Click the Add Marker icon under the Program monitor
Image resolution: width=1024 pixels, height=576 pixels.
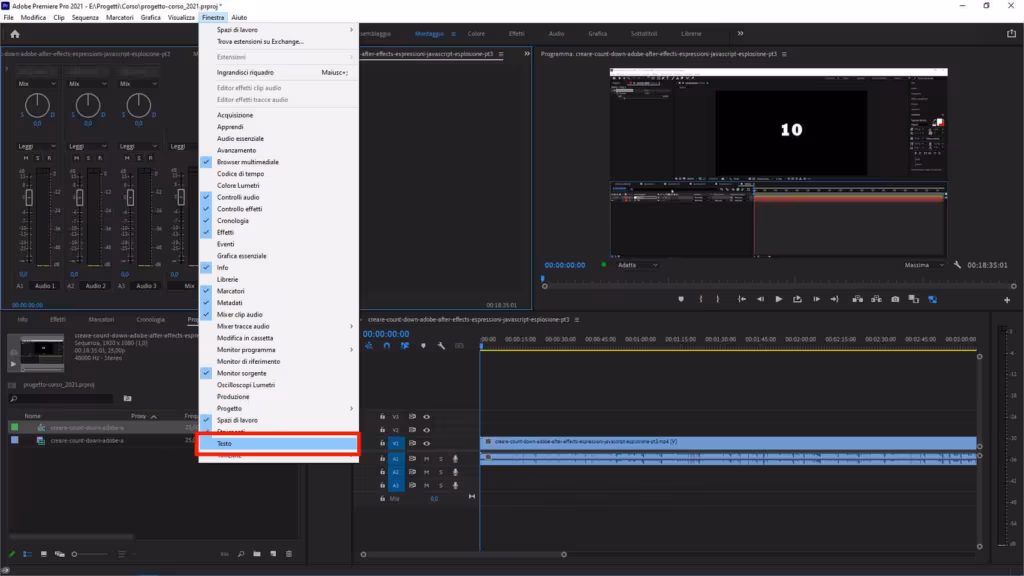pos(683,297)
